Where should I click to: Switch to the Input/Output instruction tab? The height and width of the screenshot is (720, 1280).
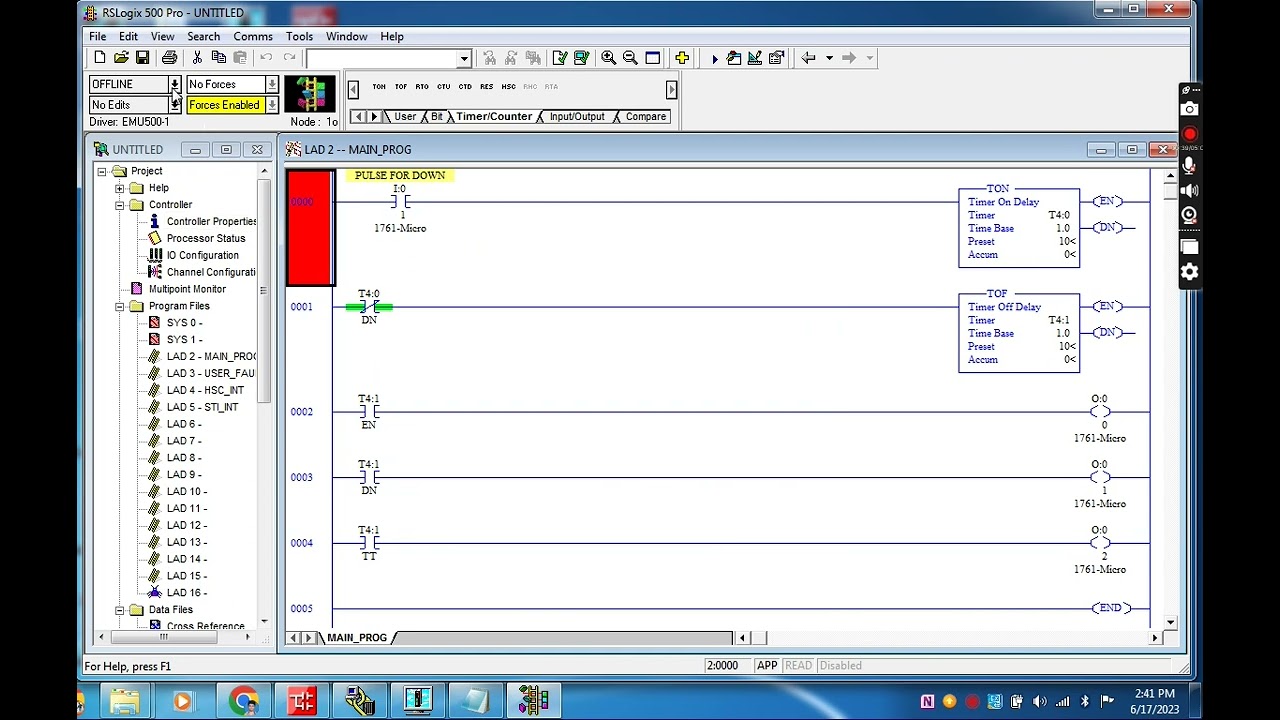coord(577,117)
